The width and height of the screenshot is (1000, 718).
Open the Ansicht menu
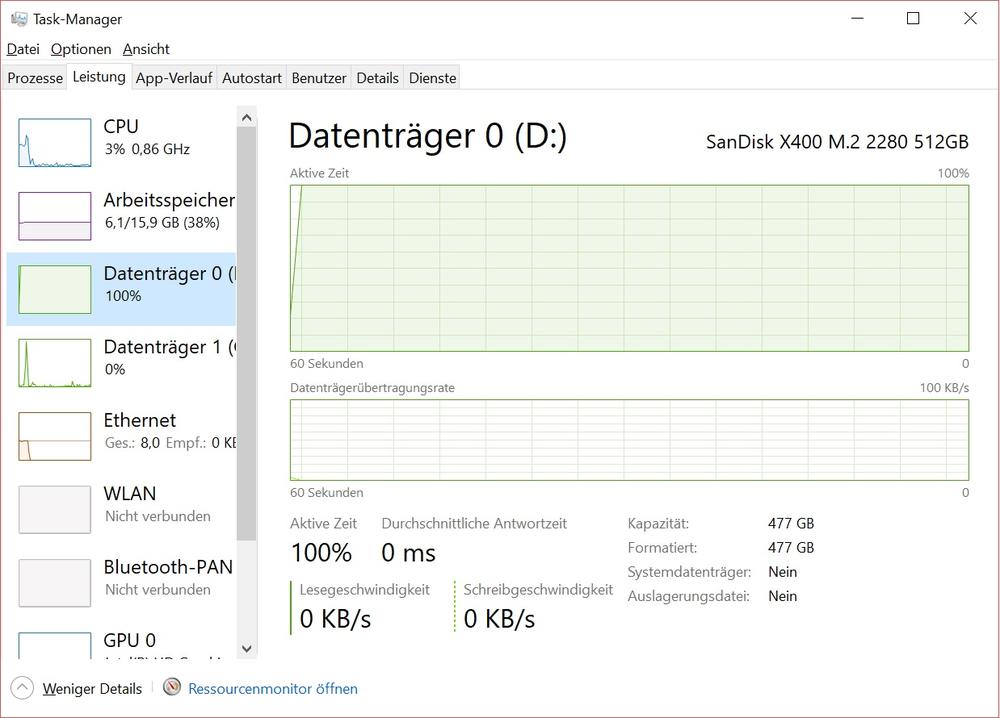point(146,49)
